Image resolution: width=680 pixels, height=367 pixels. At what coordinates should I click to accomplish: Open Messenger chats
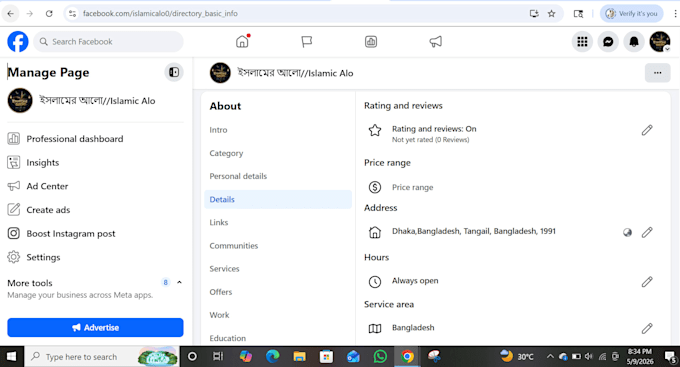(608, 42)
